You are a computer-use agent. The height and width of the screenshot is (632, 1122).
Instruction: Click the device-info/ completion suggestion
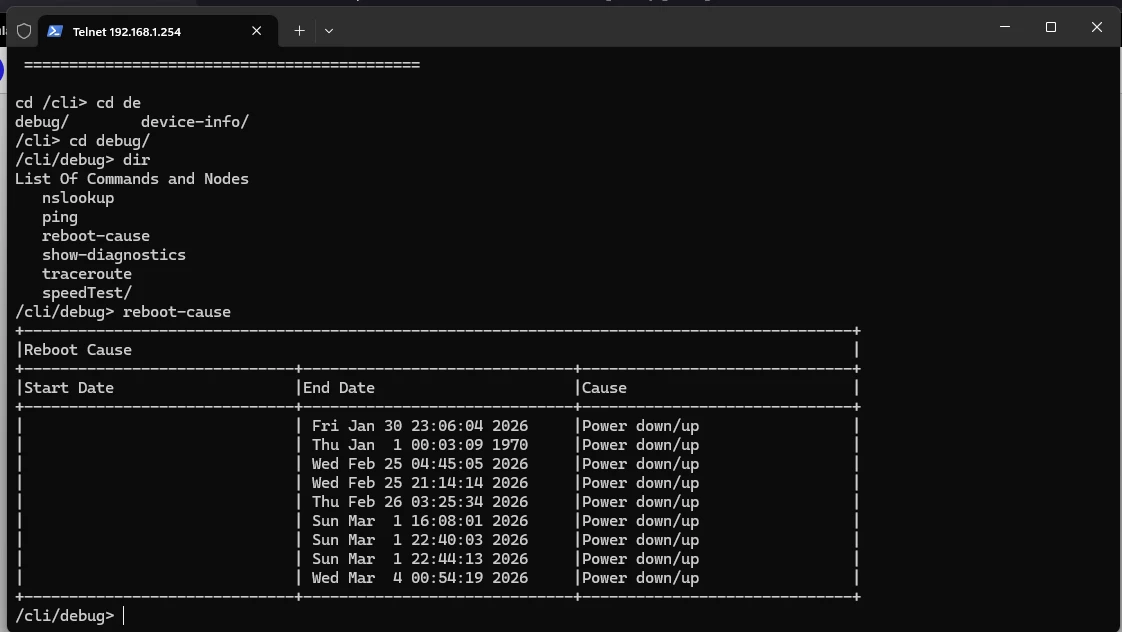(x=195, y=122)
